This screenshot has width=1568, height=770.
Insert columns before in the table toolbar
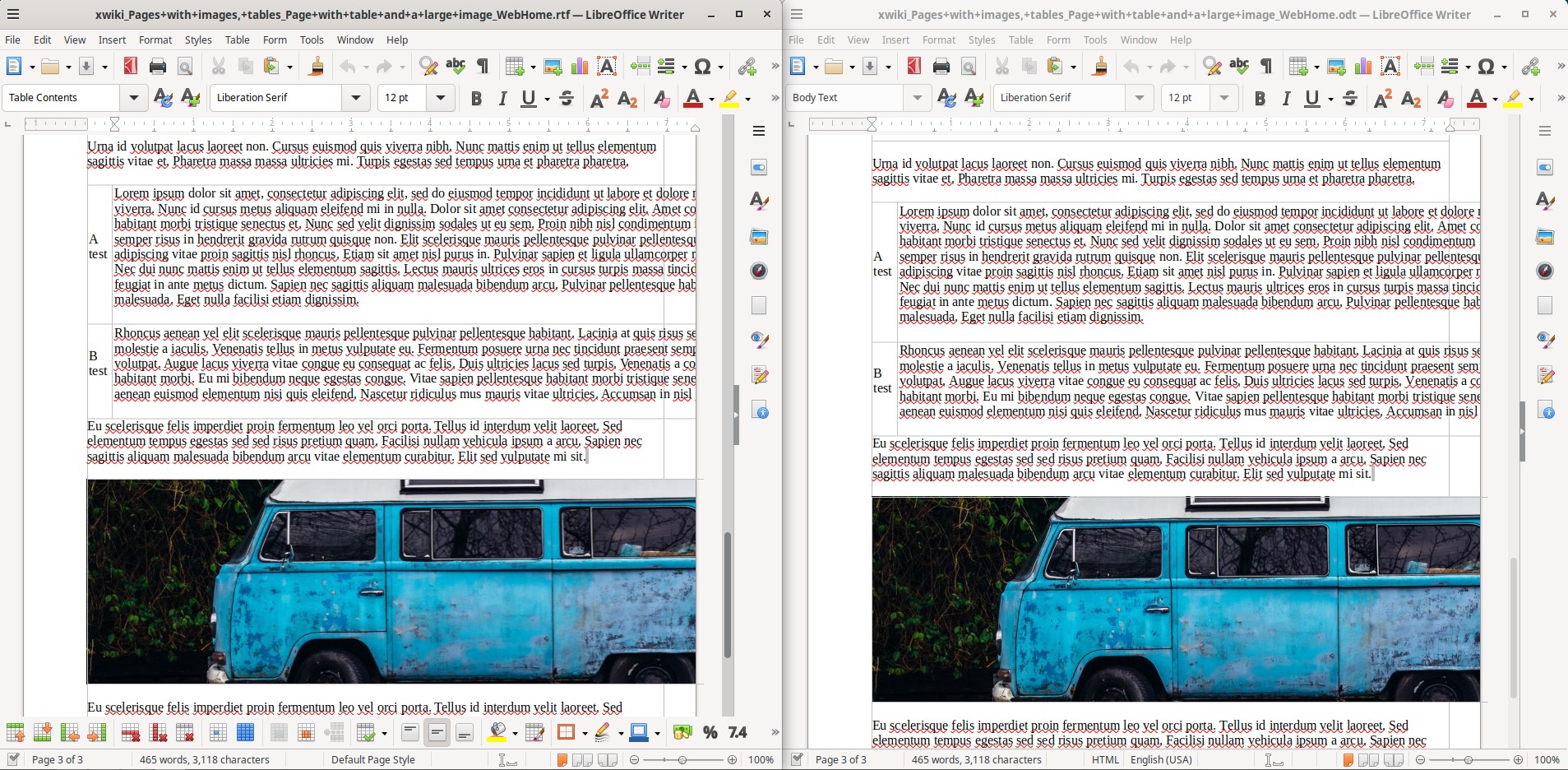(x=70, y=732)
